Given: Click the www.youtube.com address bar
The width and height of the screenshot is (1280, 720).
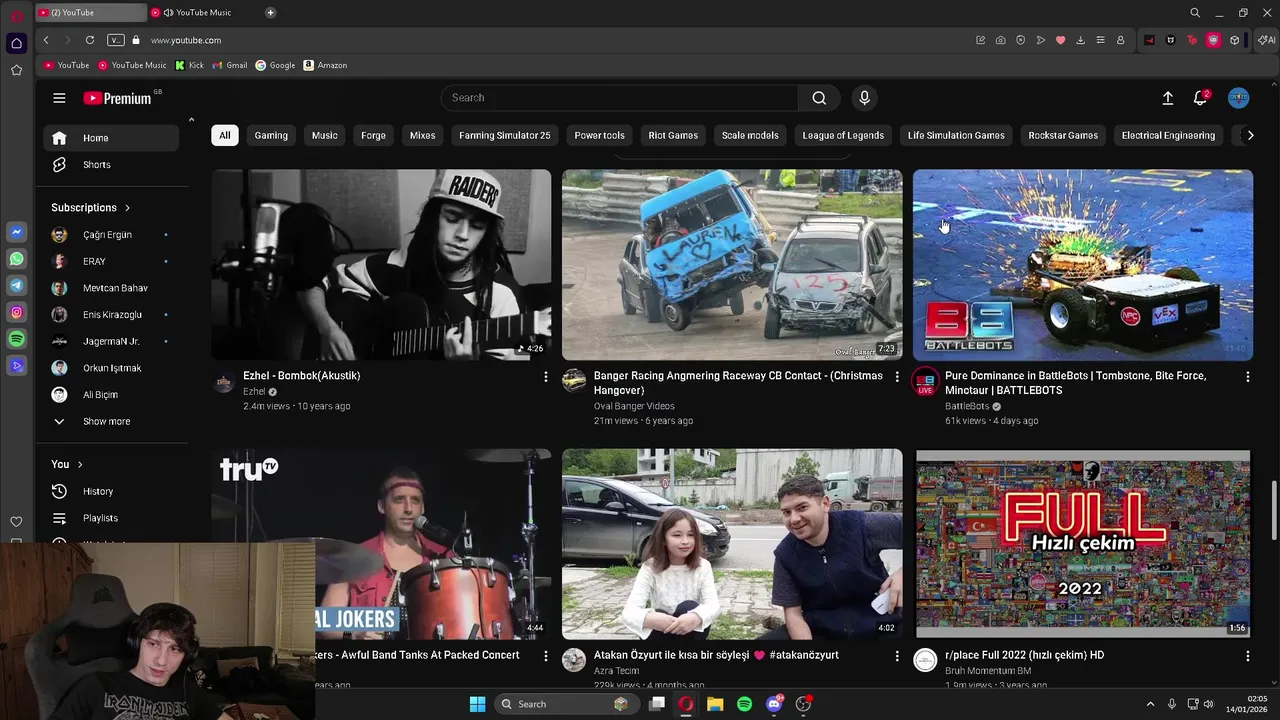Looking at the screenshot, I should (x=186, y=40).
